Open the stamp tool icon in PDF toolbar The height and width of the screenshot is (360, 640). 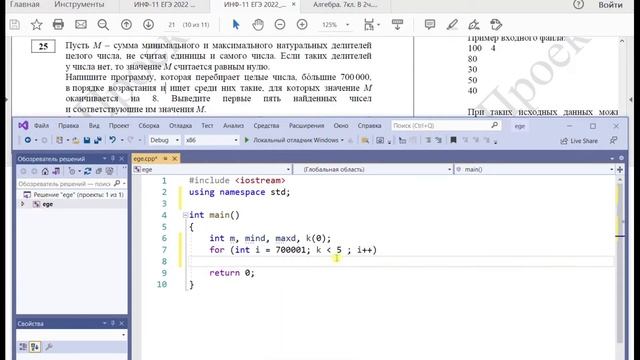click(x=496, y=25)
